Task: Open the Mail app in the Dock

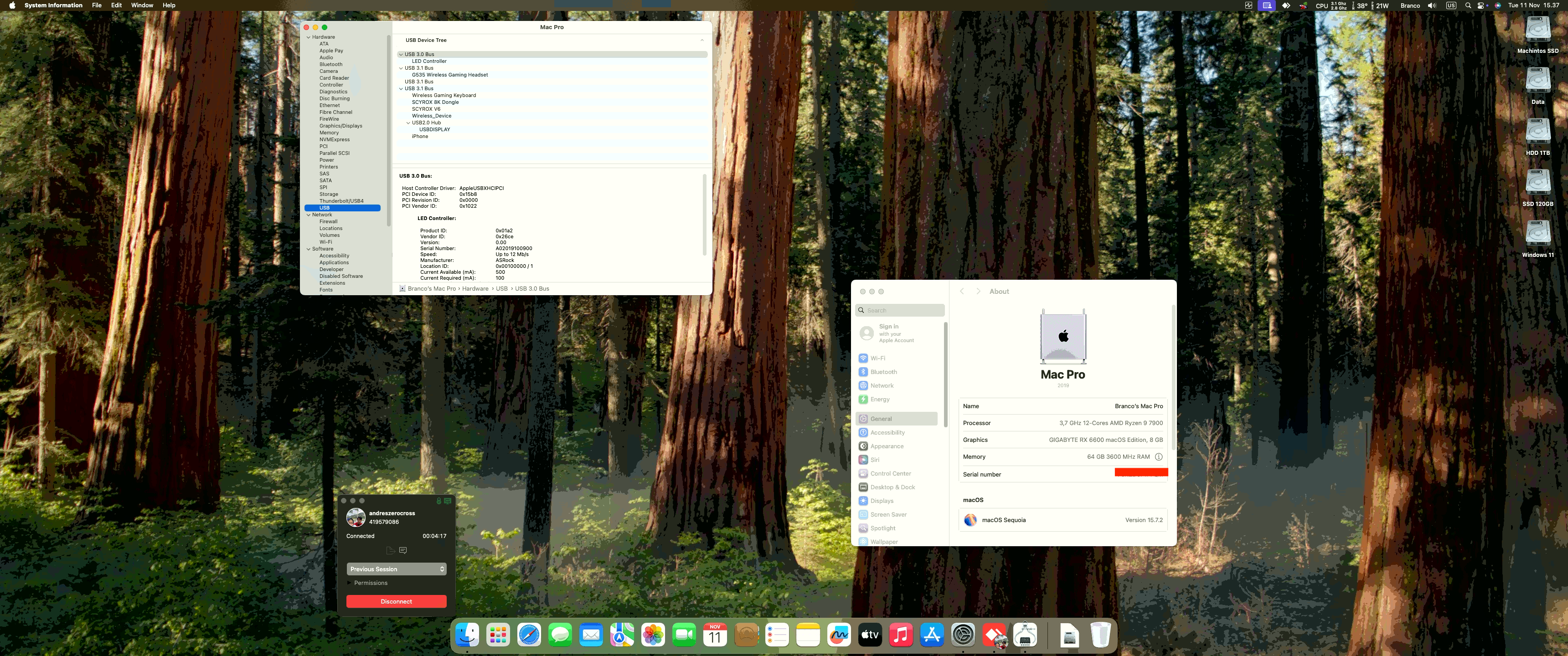Action: pyautogui.click(x=591, y=635)
